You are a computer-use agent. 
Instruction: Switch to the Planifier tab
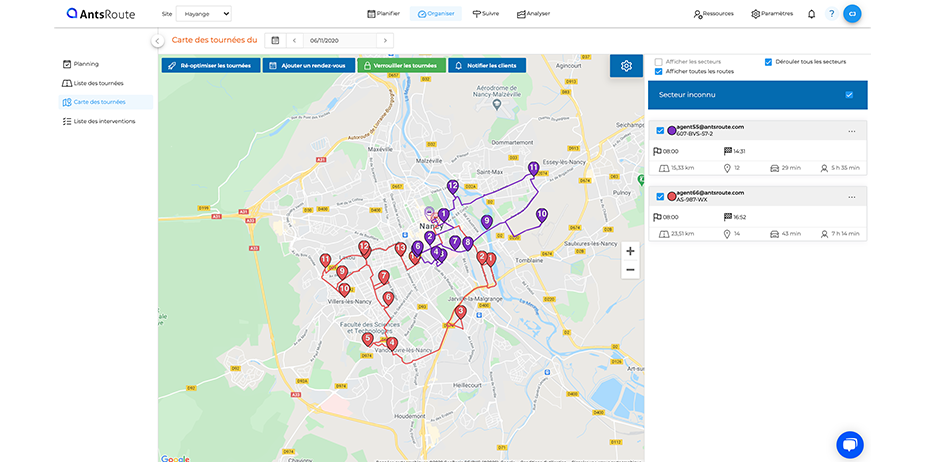pyautogui.click(x=383, y=14)
